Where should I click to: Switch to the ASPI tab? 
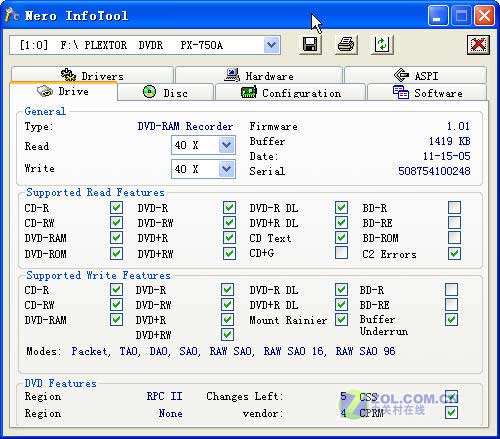point(416,75)
